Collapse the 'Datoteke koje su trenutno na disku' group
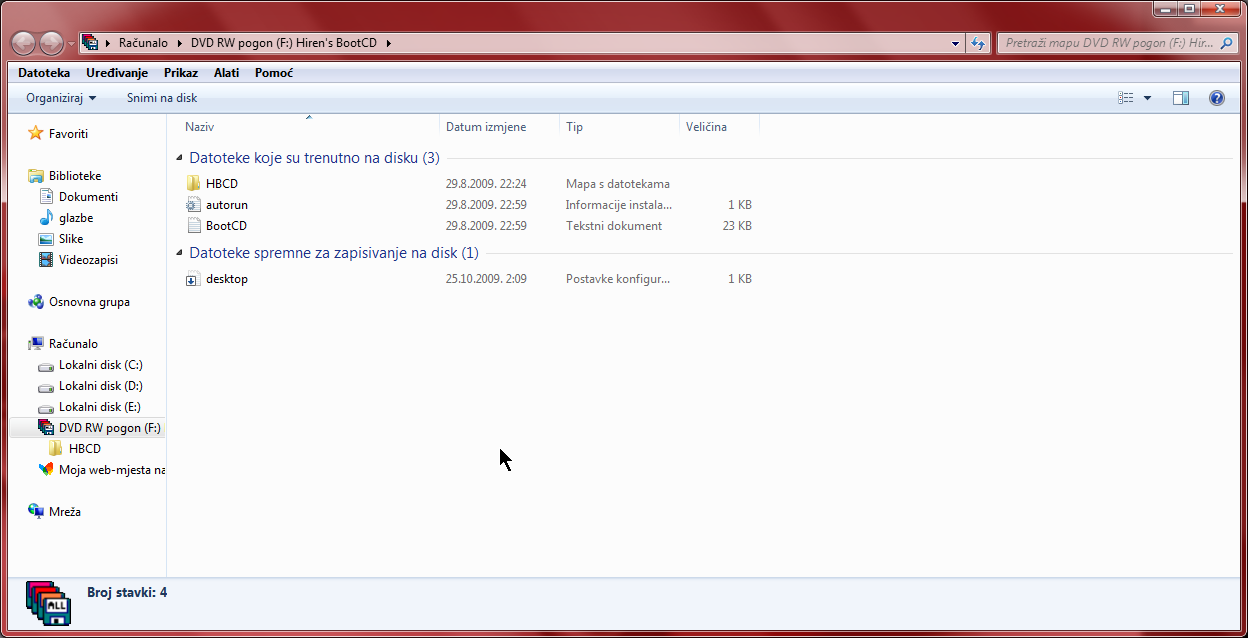 point(180,158)
